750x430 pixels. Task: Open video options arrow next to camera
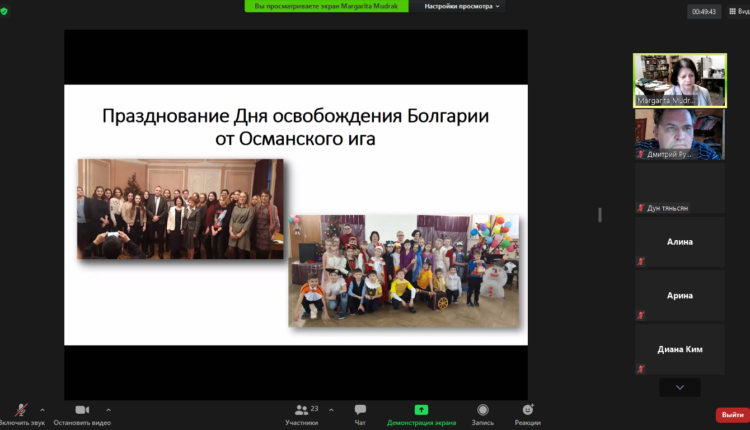(x=109, y=410)
